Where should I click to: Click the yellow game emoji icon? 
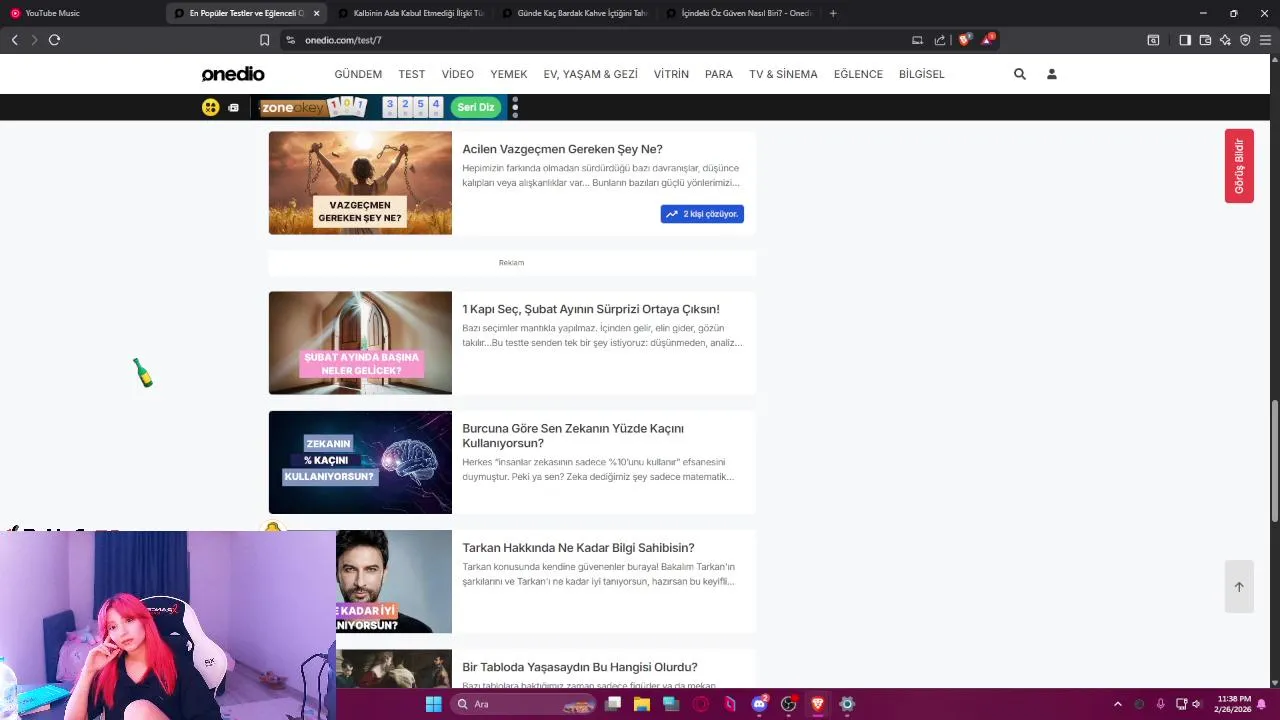point(210,107)
